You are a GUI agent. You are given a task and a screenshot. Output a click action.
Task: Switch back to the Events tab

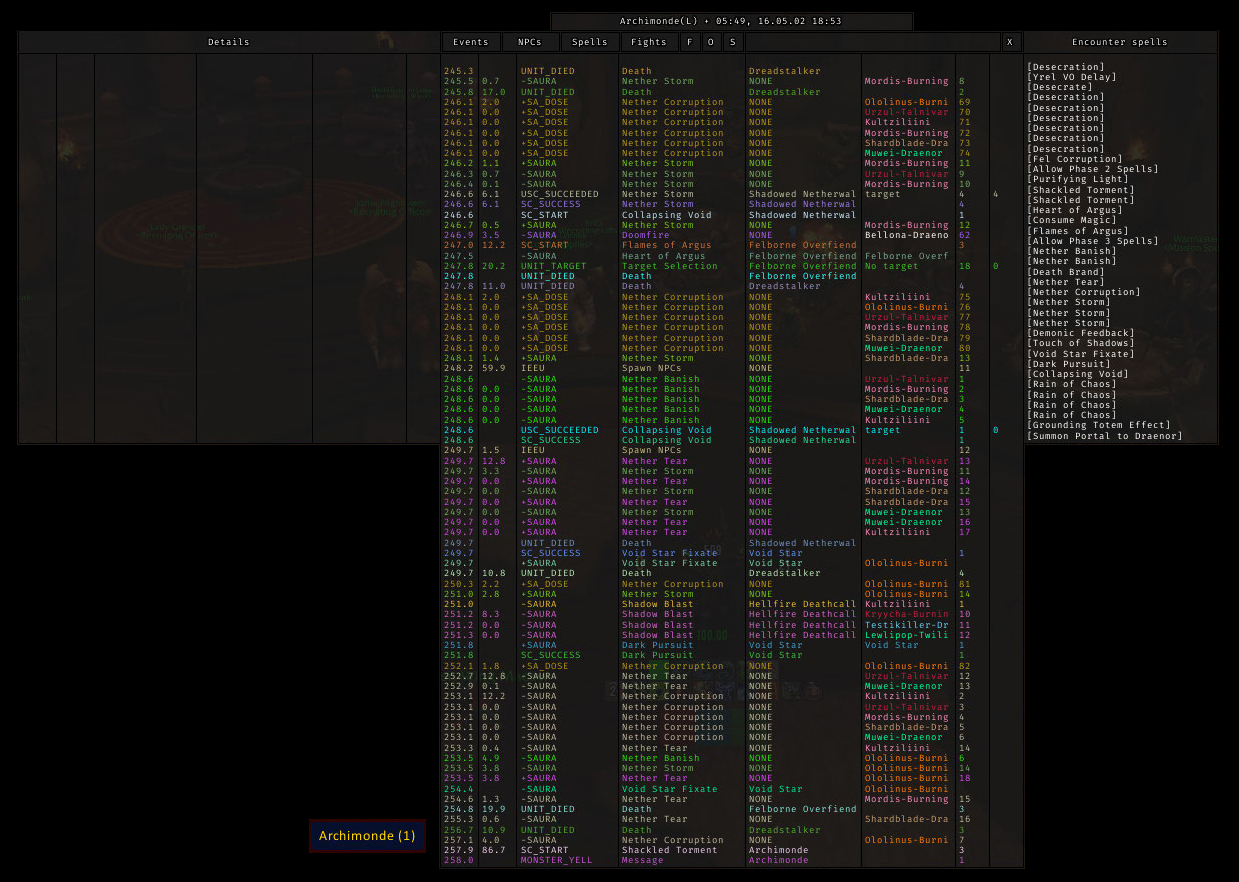tap(470, 42)
